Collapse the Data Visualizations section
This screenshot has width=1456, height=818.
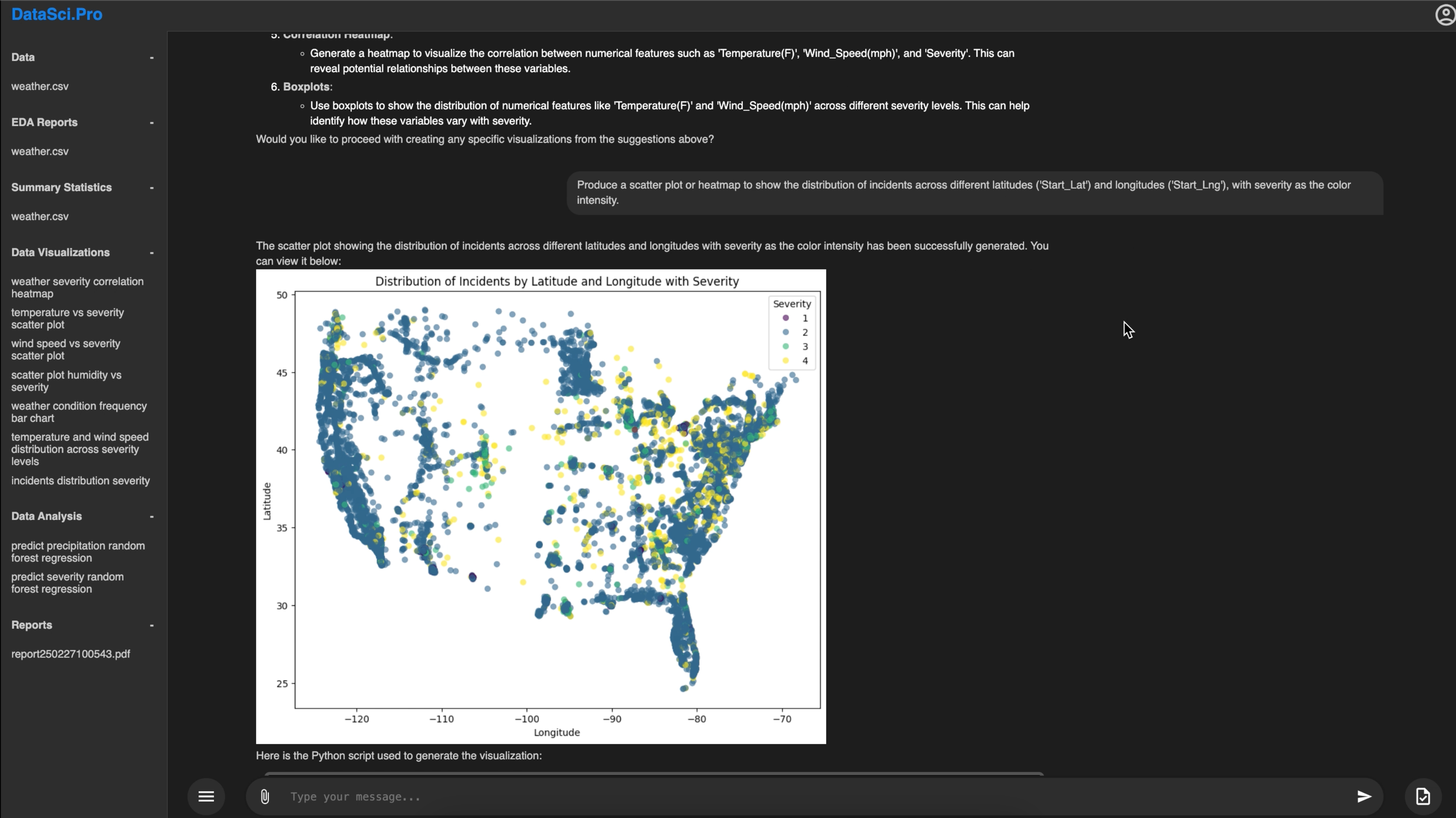152,253
